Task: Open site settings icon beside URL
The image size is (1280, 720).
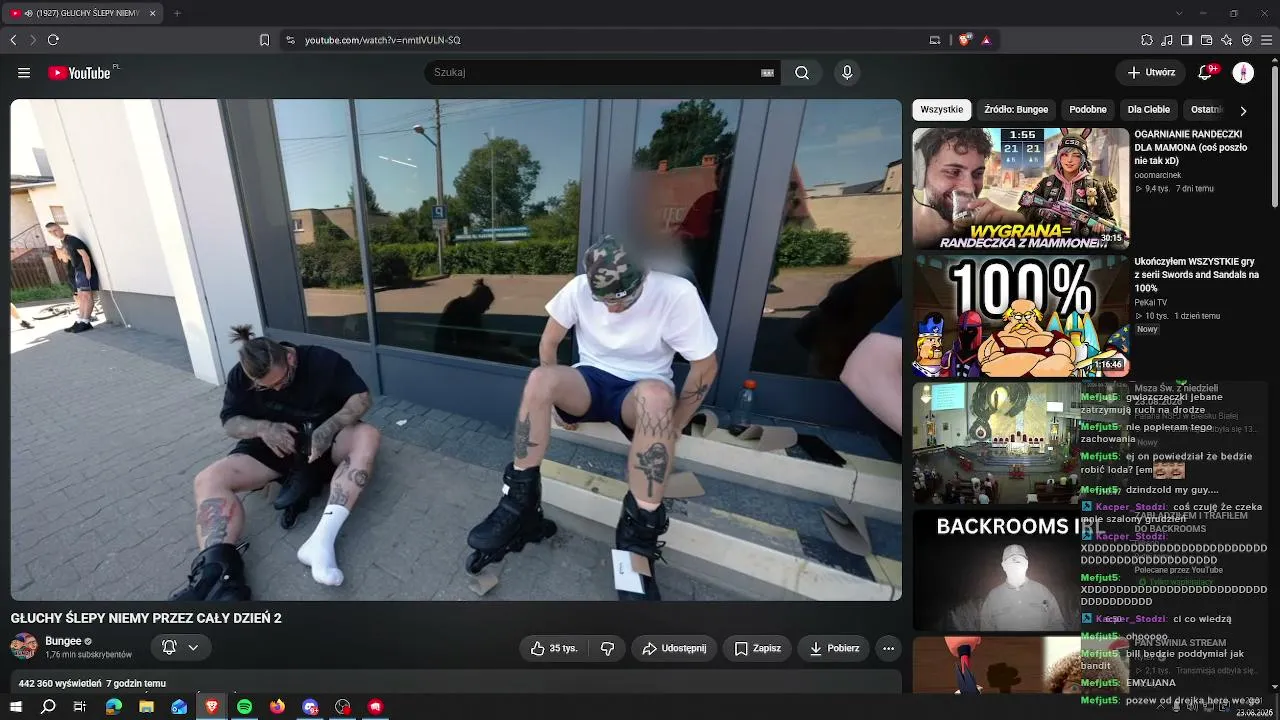Action: coord(290,40)
